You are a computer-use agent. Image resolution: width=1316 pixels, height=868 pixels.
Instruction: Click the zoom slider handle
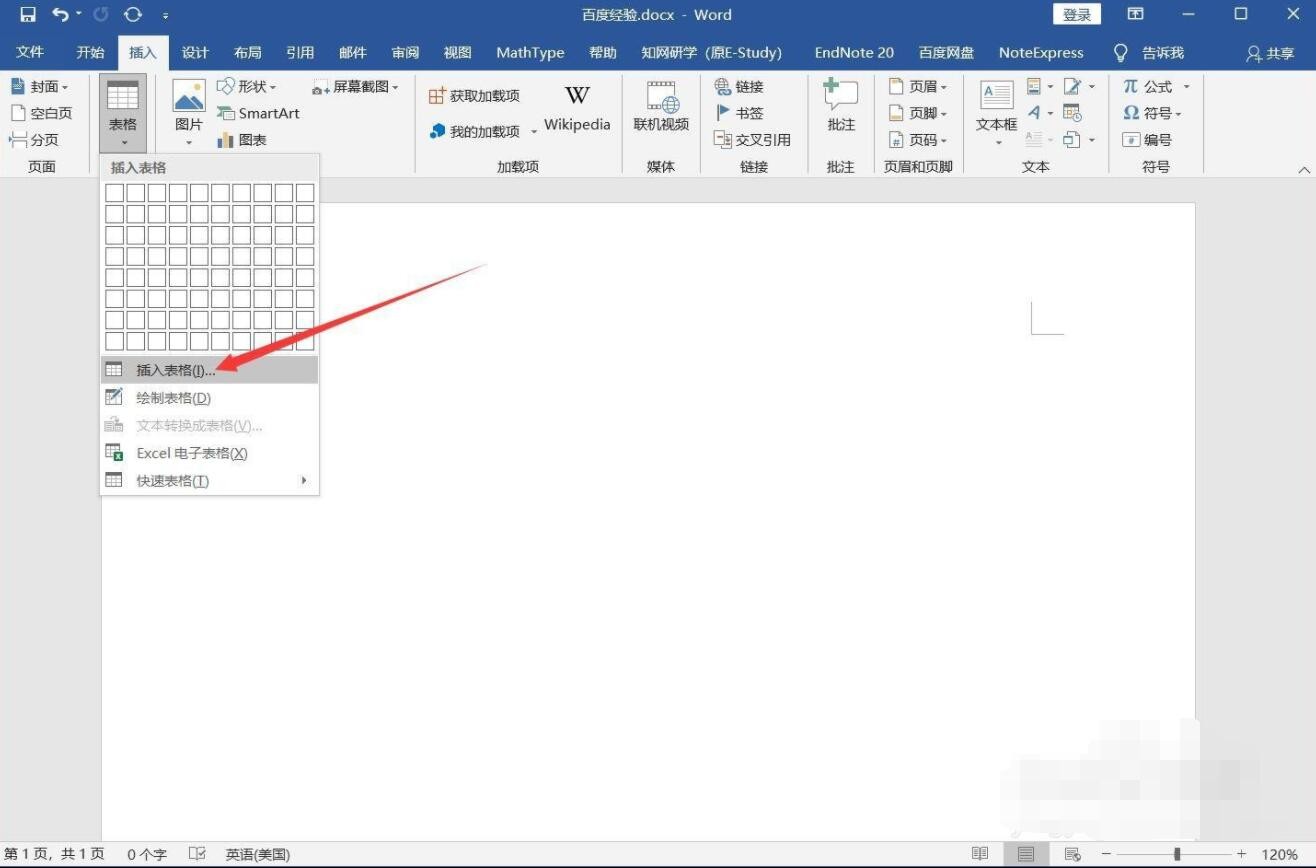tap(1177, 854)
